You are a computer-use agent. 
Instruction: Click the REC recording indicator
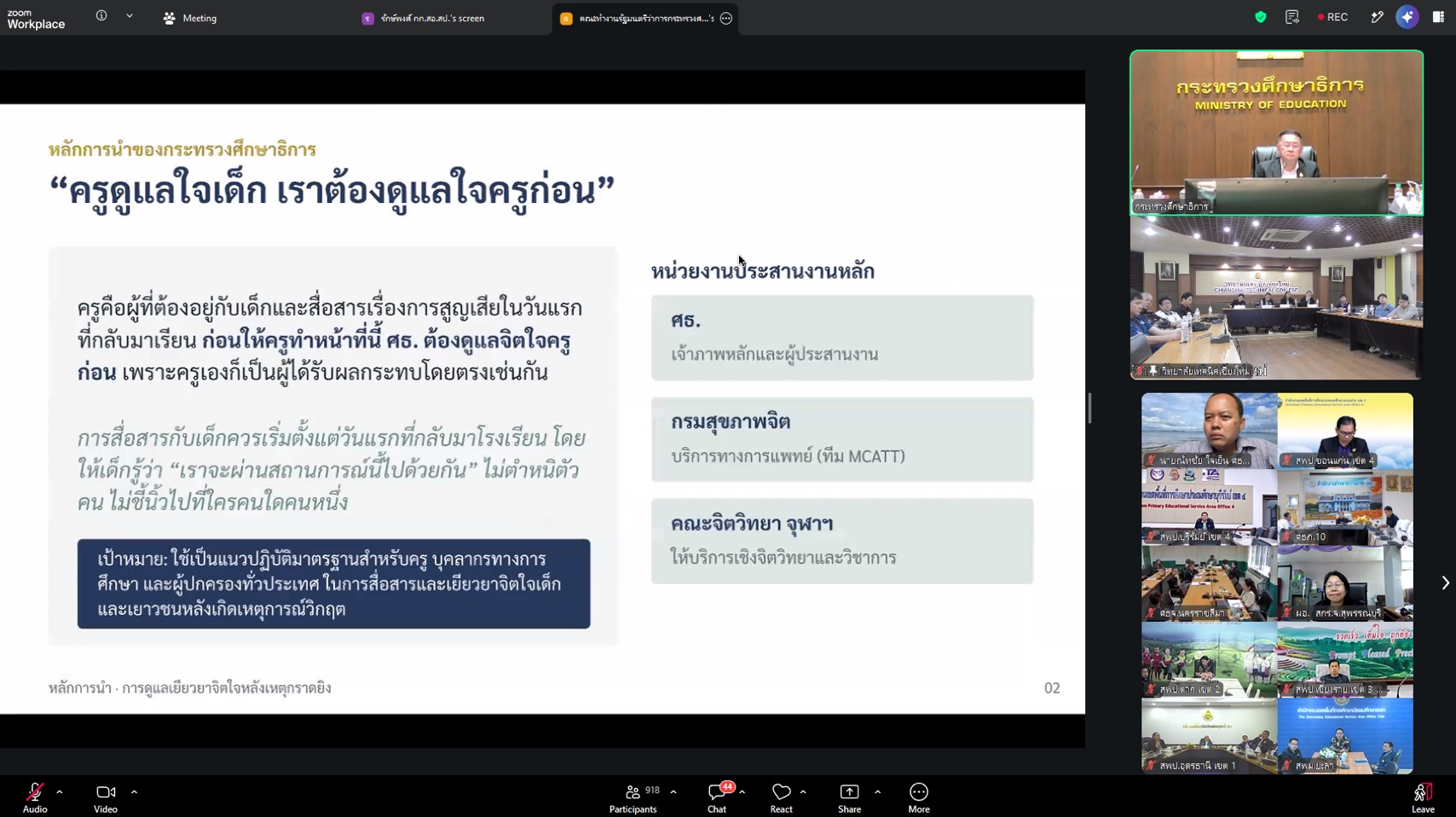[1332, 17]
